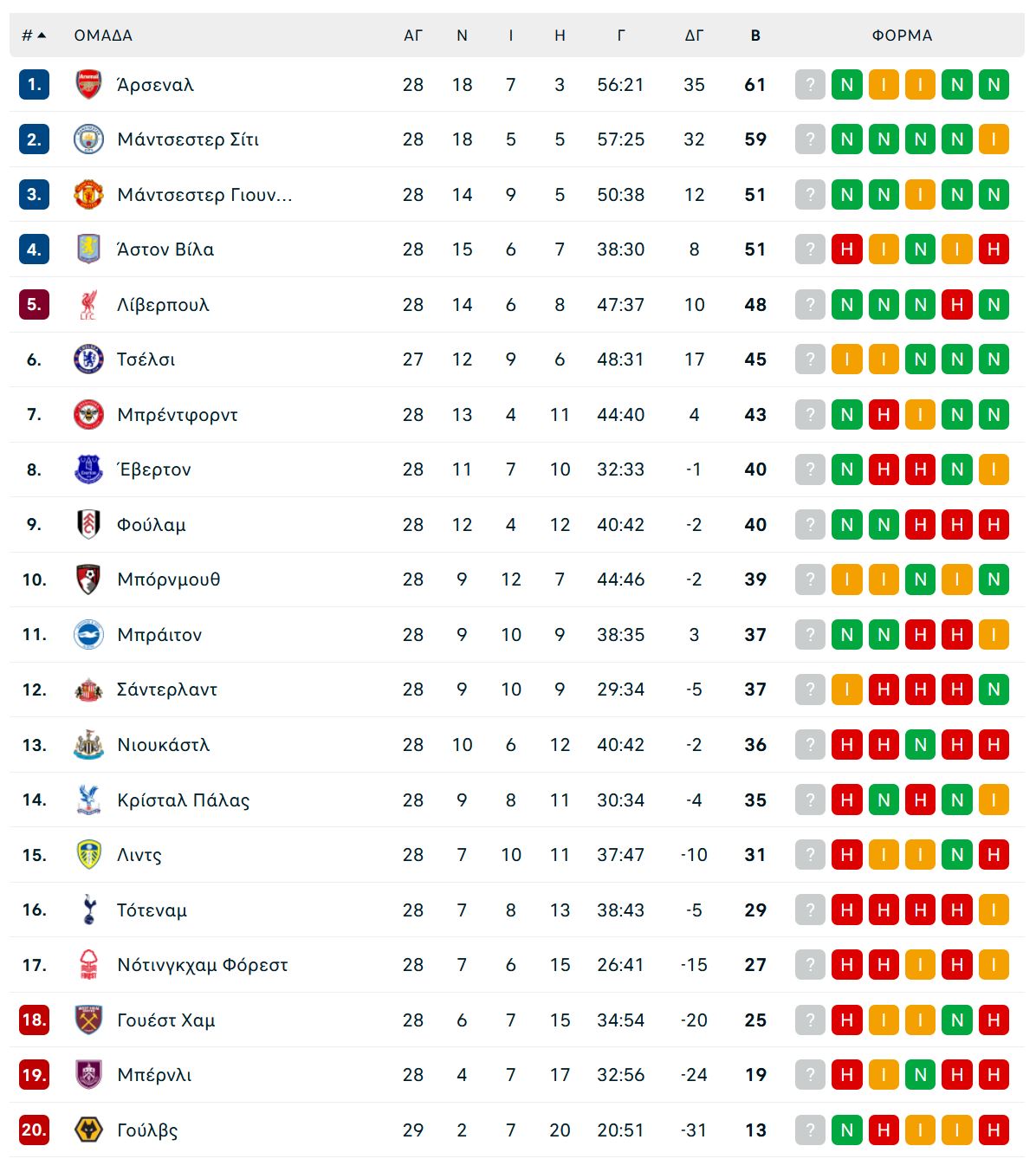
Task: Open the Μπρέντφορντ team link
Action: pyautogui.click(x=178, y=415)
